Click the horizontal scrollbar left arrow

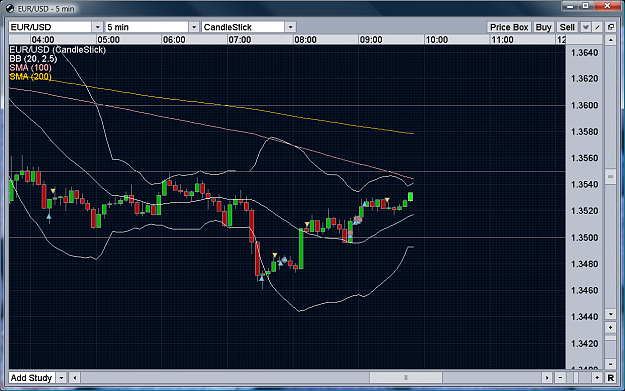pyautogui.click(x=75, y=378)
